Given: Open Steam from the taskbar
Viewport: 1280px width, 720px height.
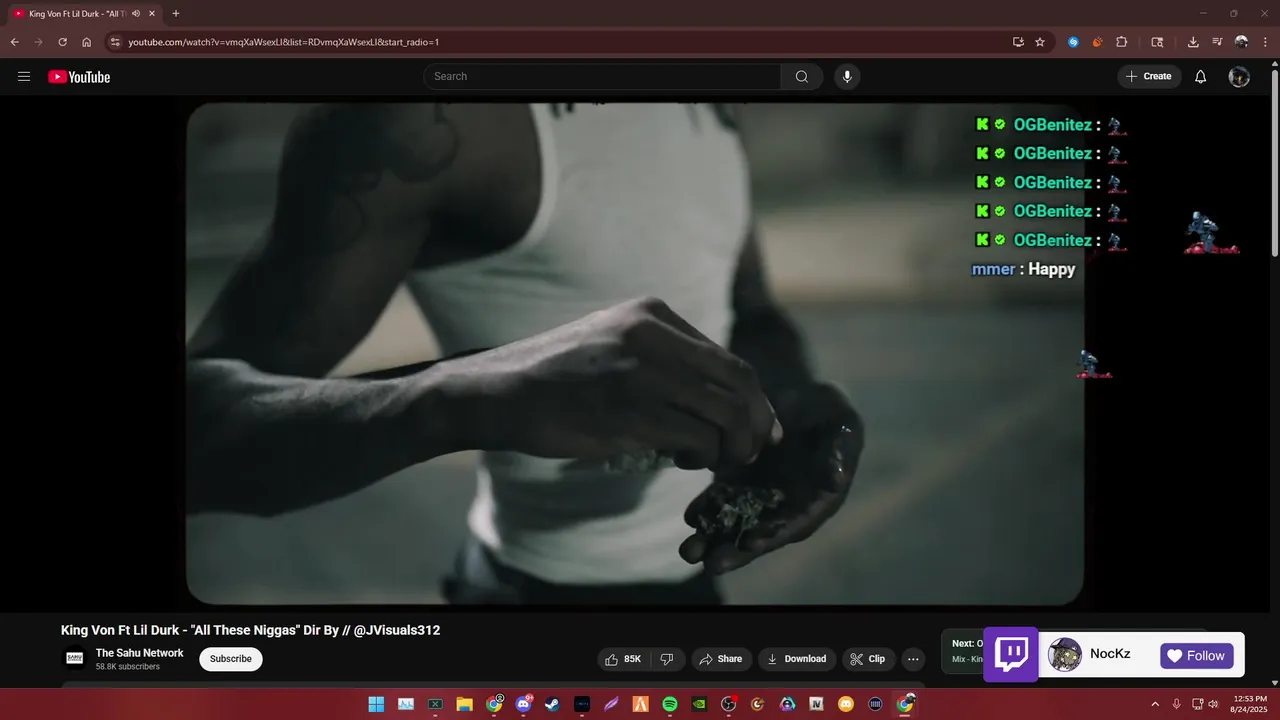Looking at the screenshot, I should 552,704.
